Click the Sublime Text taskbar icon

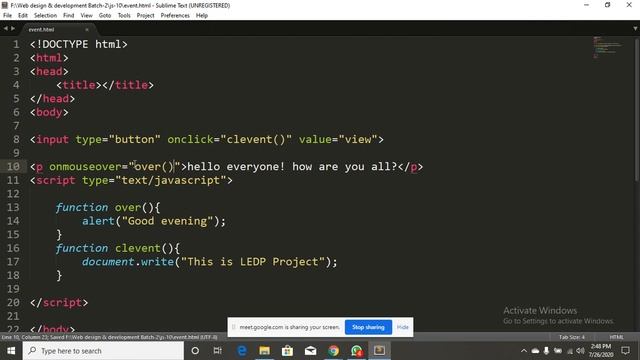coord(380,351)
